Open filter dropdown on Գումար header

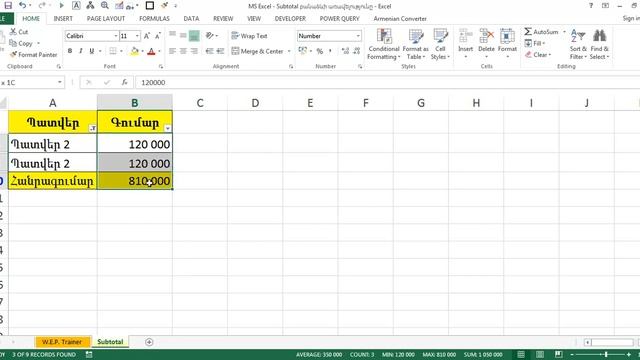click(x=168, y=128)
